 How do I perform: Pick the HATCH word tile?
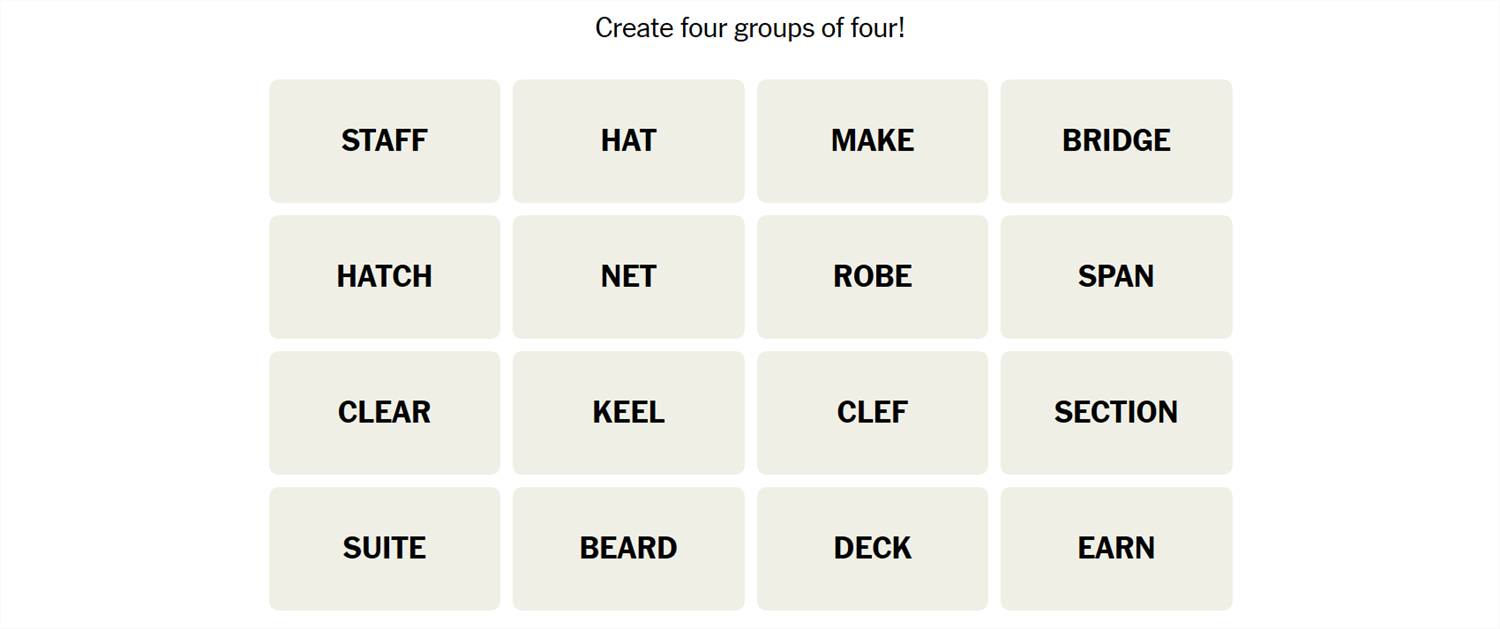click(x=384, y=277)
